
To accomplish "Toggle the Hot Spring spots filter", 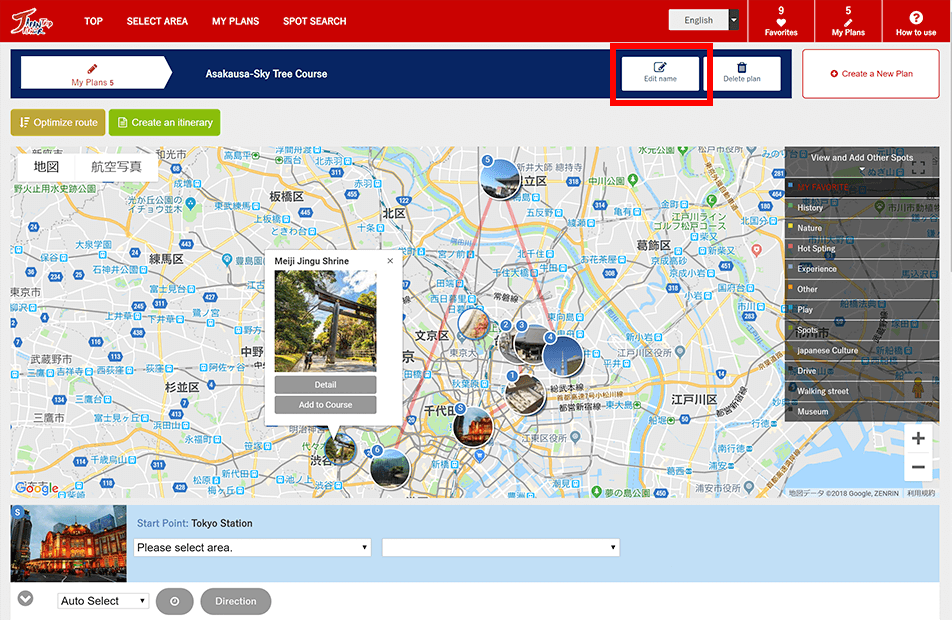I will pyautogui.click(x=862, y=248).
